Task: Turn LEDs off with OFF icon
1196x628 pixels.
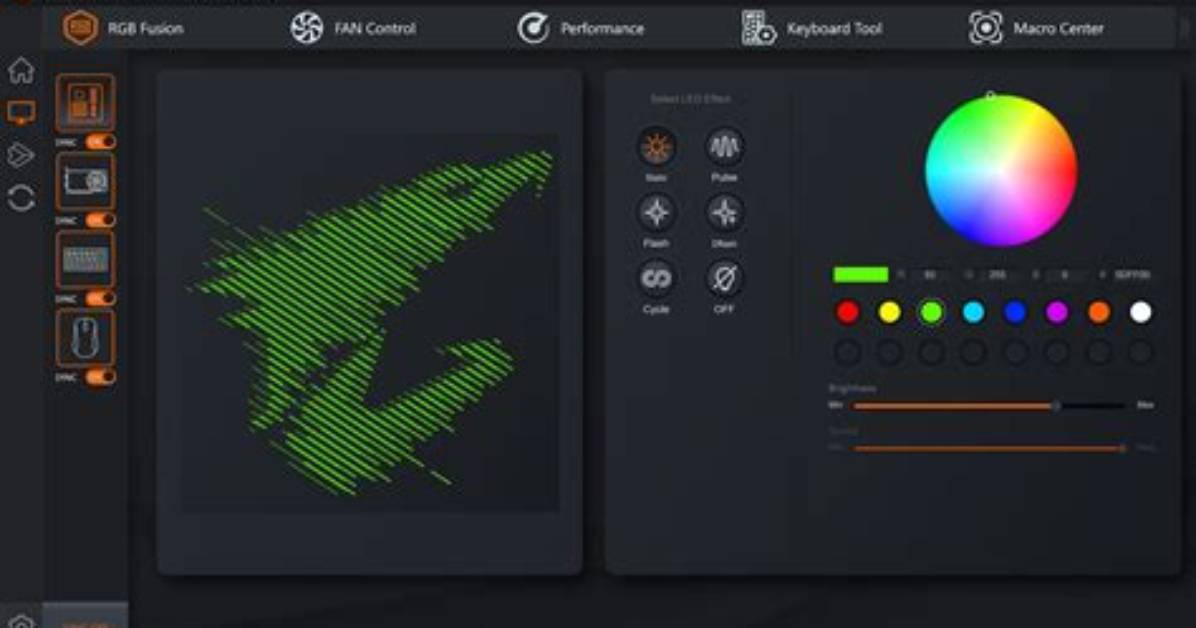Action: coord(724,279)
